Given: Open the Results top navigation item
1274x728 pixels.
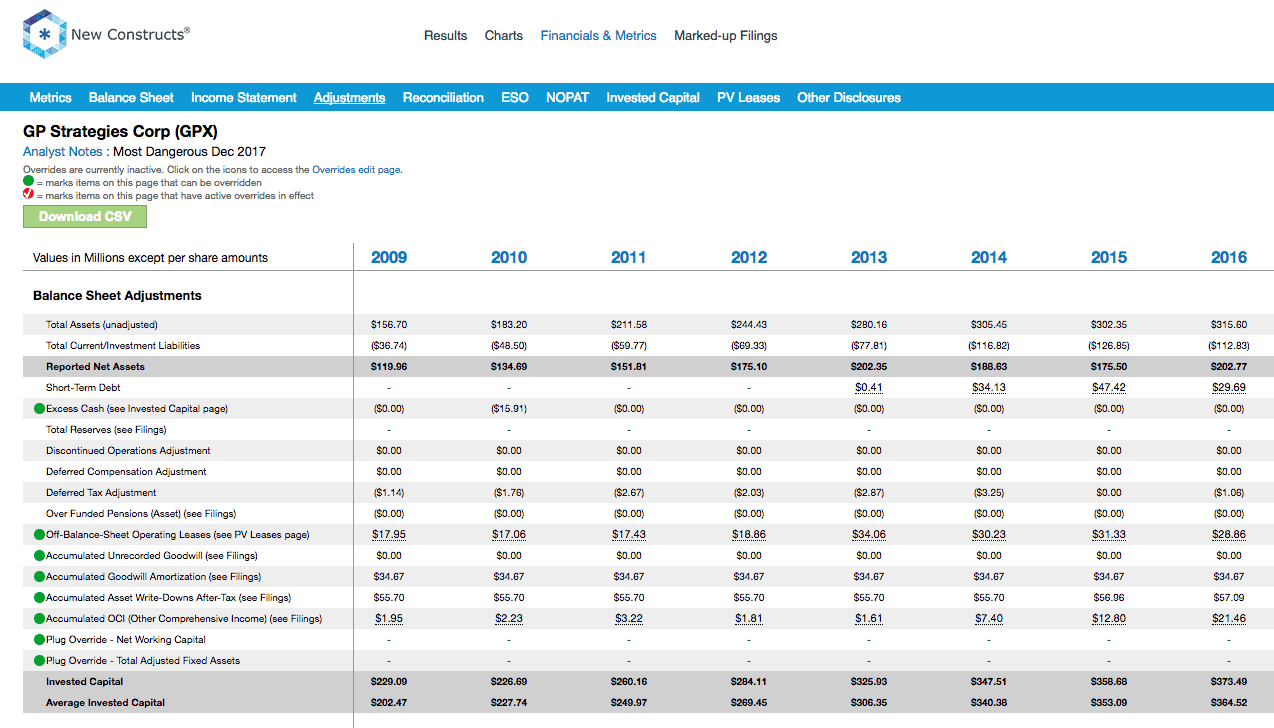Looking at the screenshot, I should pyautogui.click(x=445, y=35).
